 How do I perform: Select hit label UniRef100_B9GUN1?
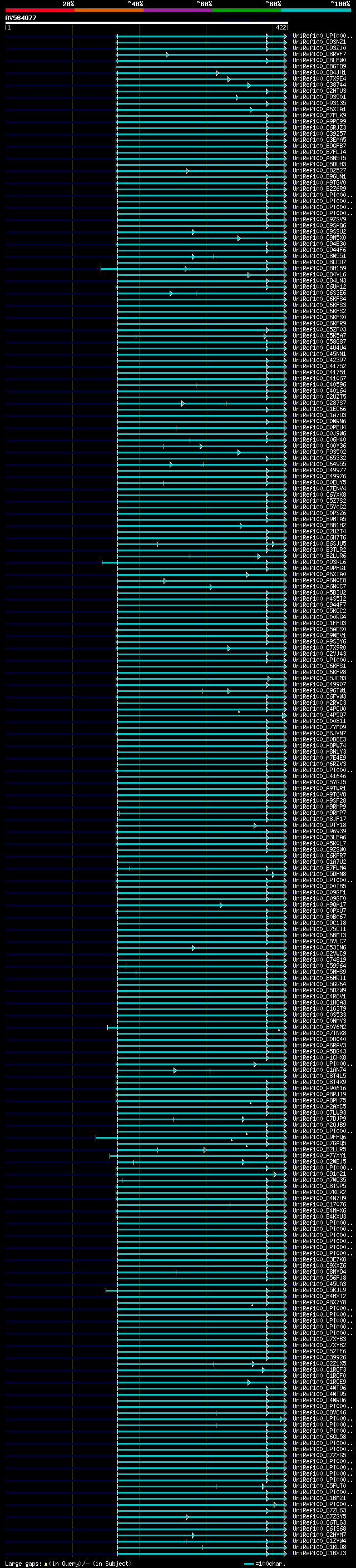coord(319,176)
